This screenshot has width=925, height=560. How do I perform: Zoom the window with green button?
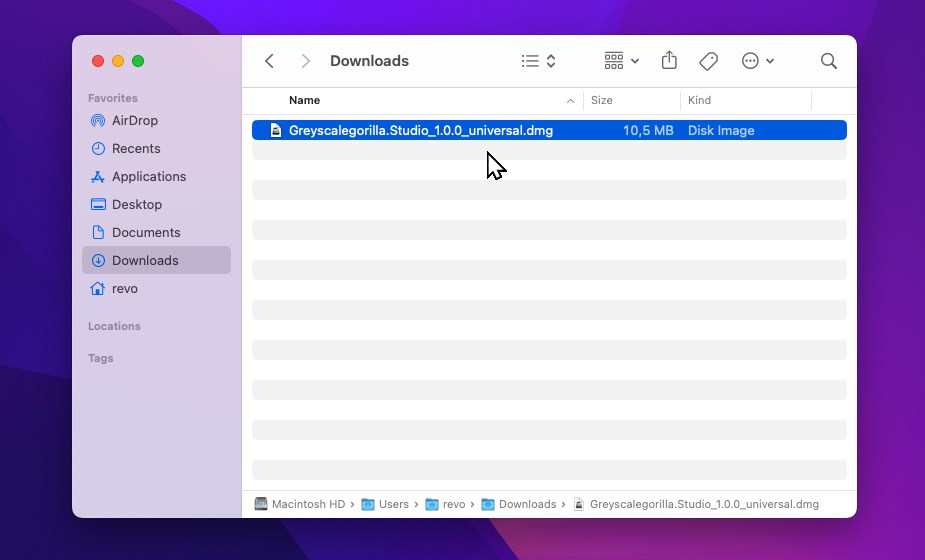(138, 61)
